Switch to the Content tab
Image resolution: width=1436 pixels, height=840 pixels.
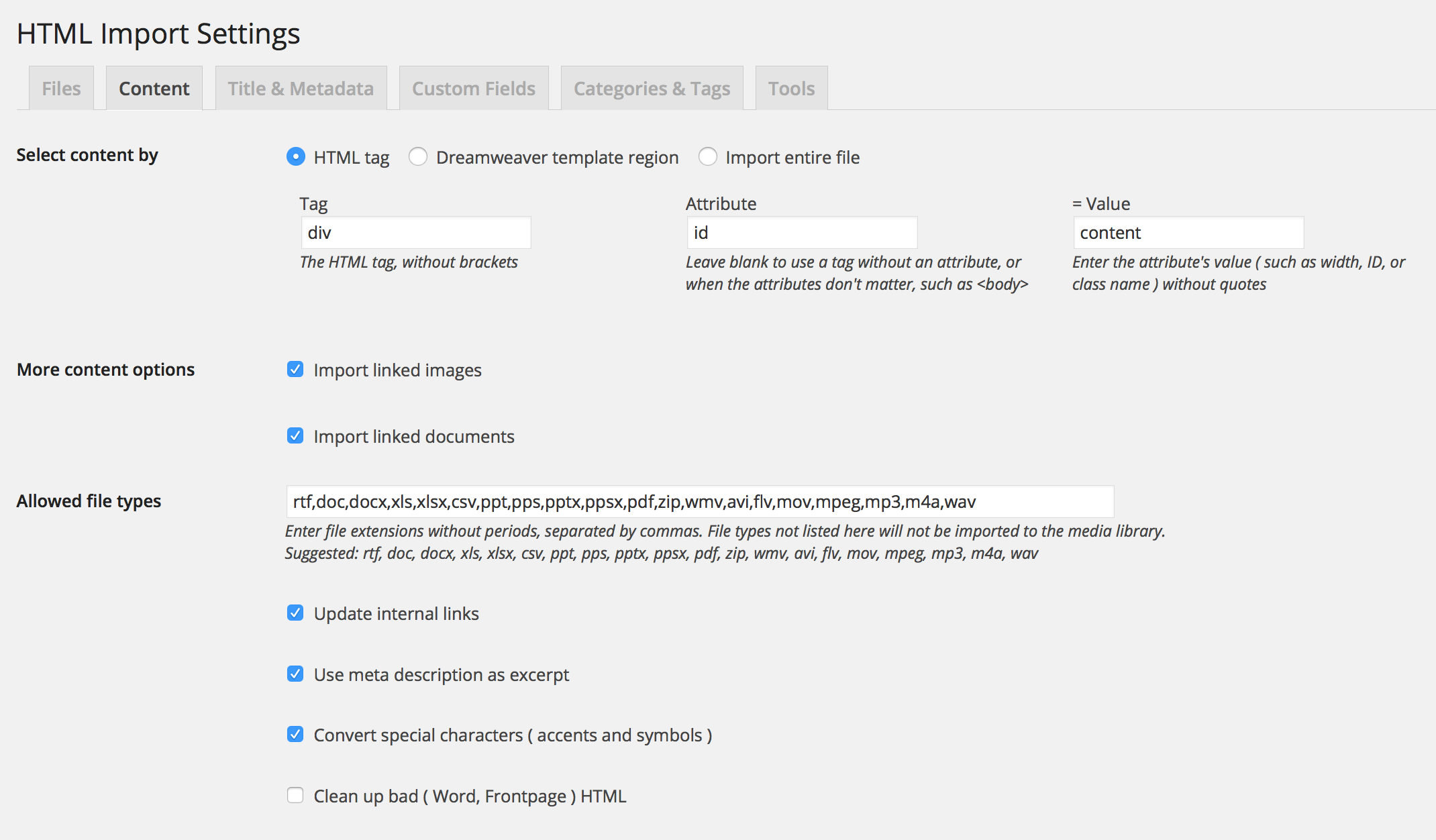point(154,89)
